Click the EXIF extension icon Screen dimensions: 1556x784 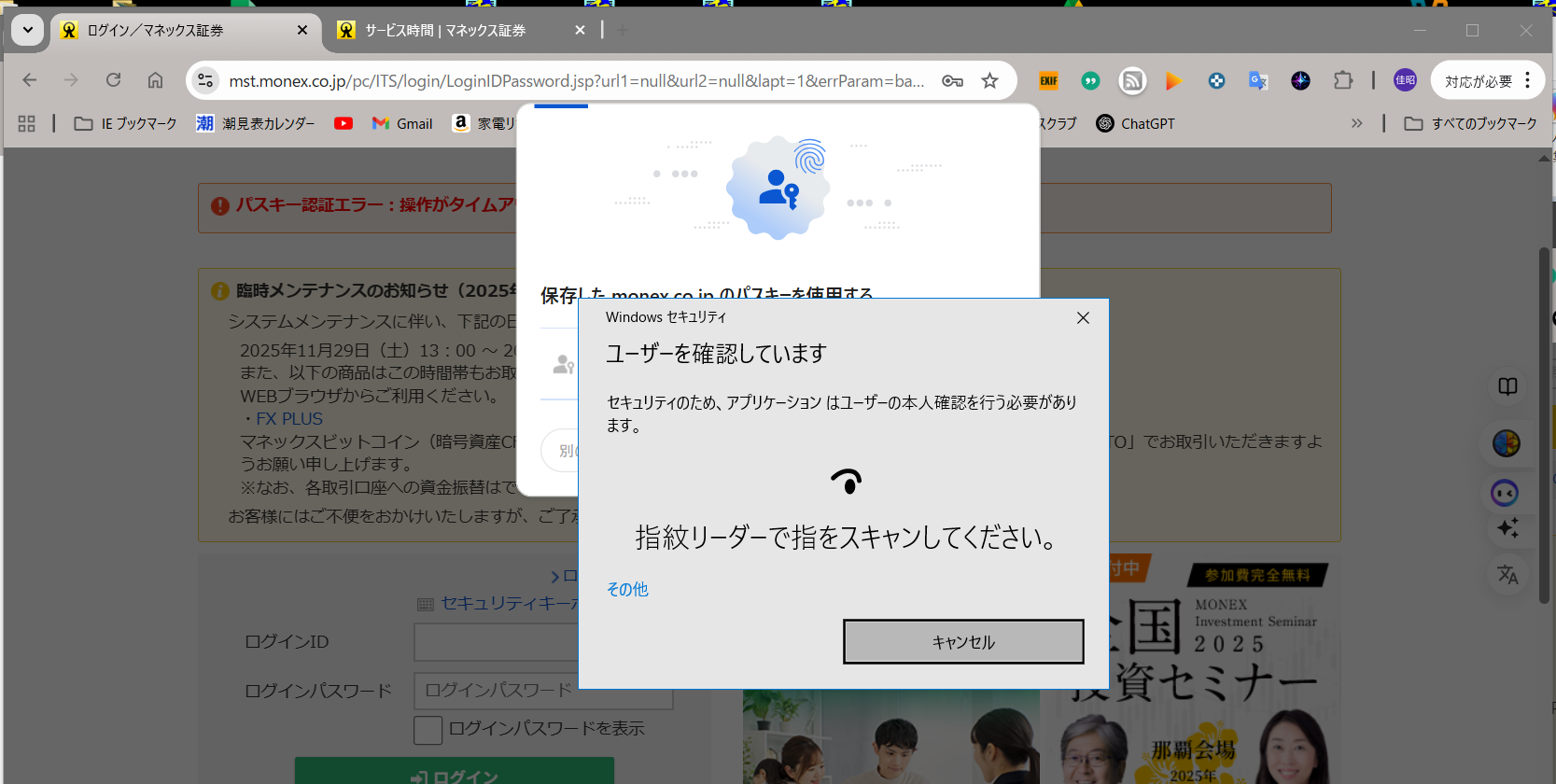[1048, 81]
